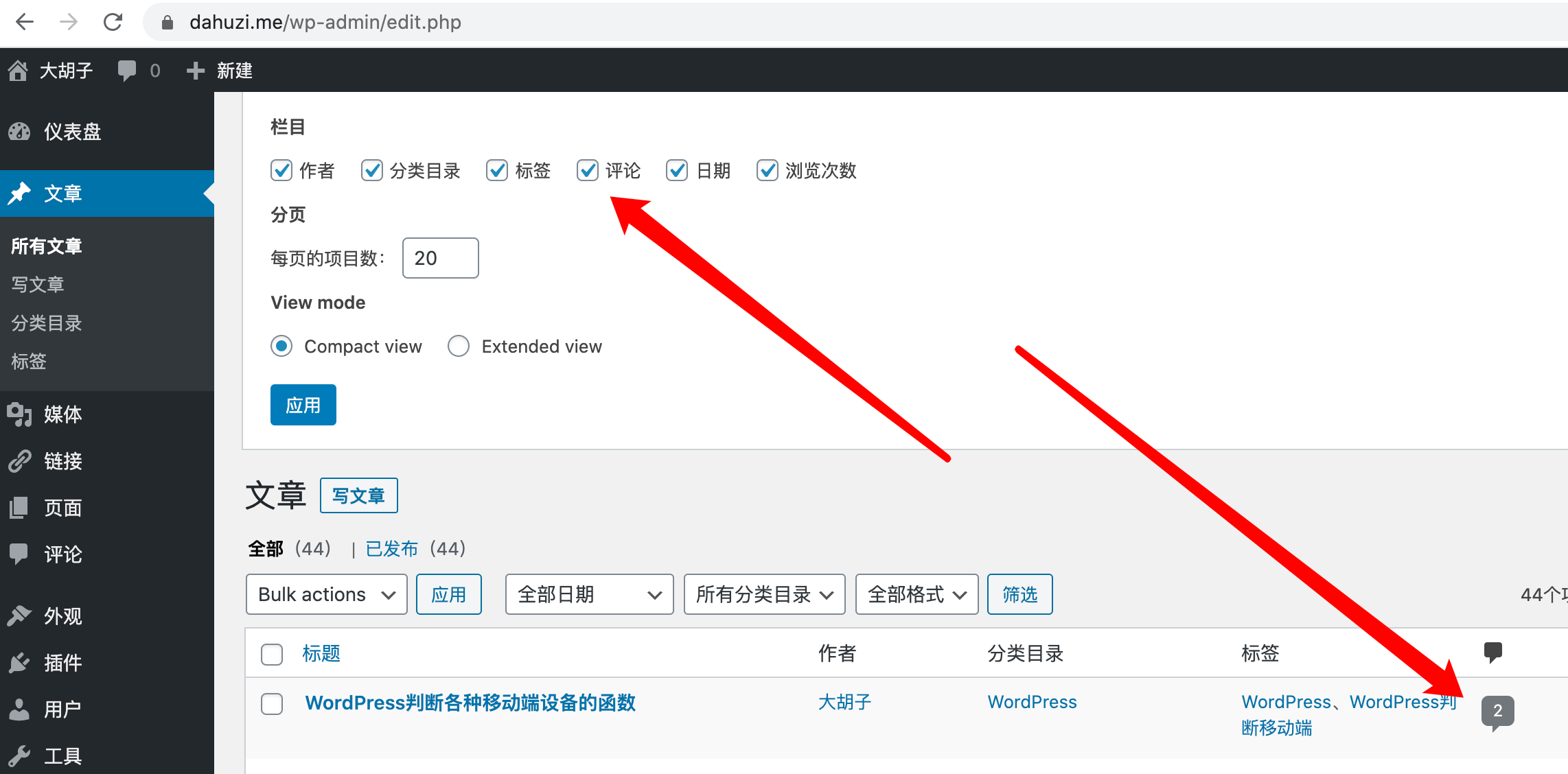Click the browser reload icon
The height and width of the screenshot is (774, 1568).
tap(113, 23)
